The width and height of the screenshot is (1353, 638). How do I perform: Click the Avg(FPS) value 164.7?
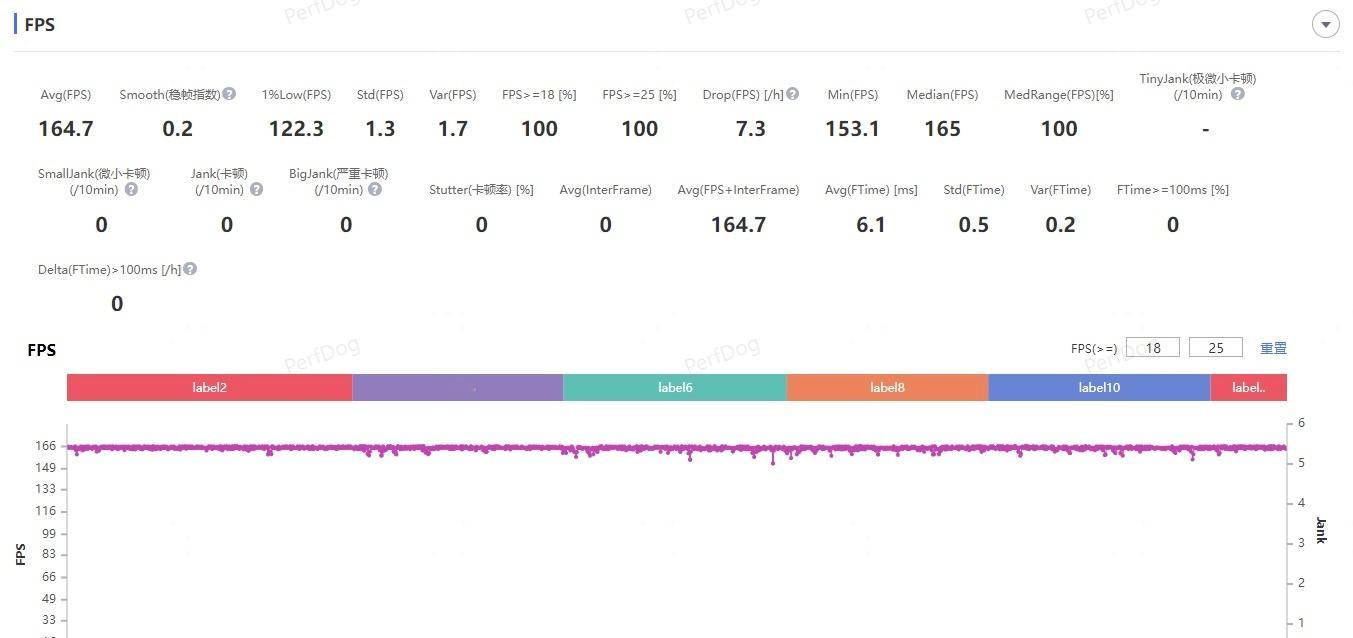66,129
